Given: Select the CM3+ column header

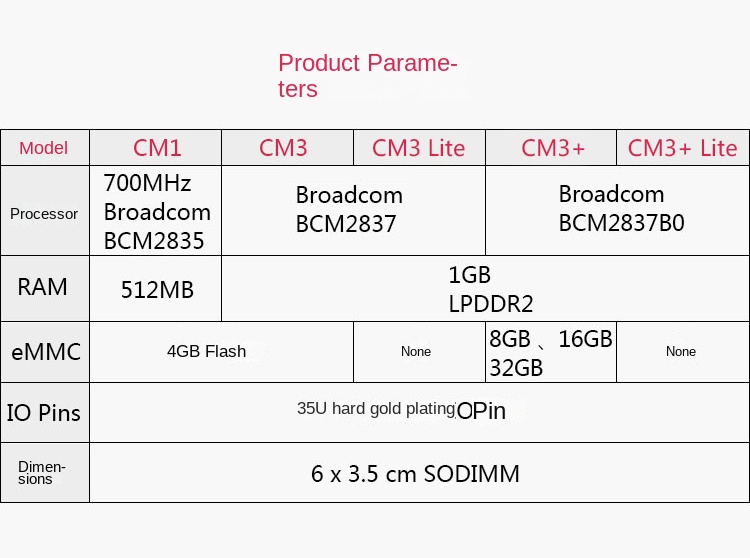Looking at the screenshot, I should point(553,148).
